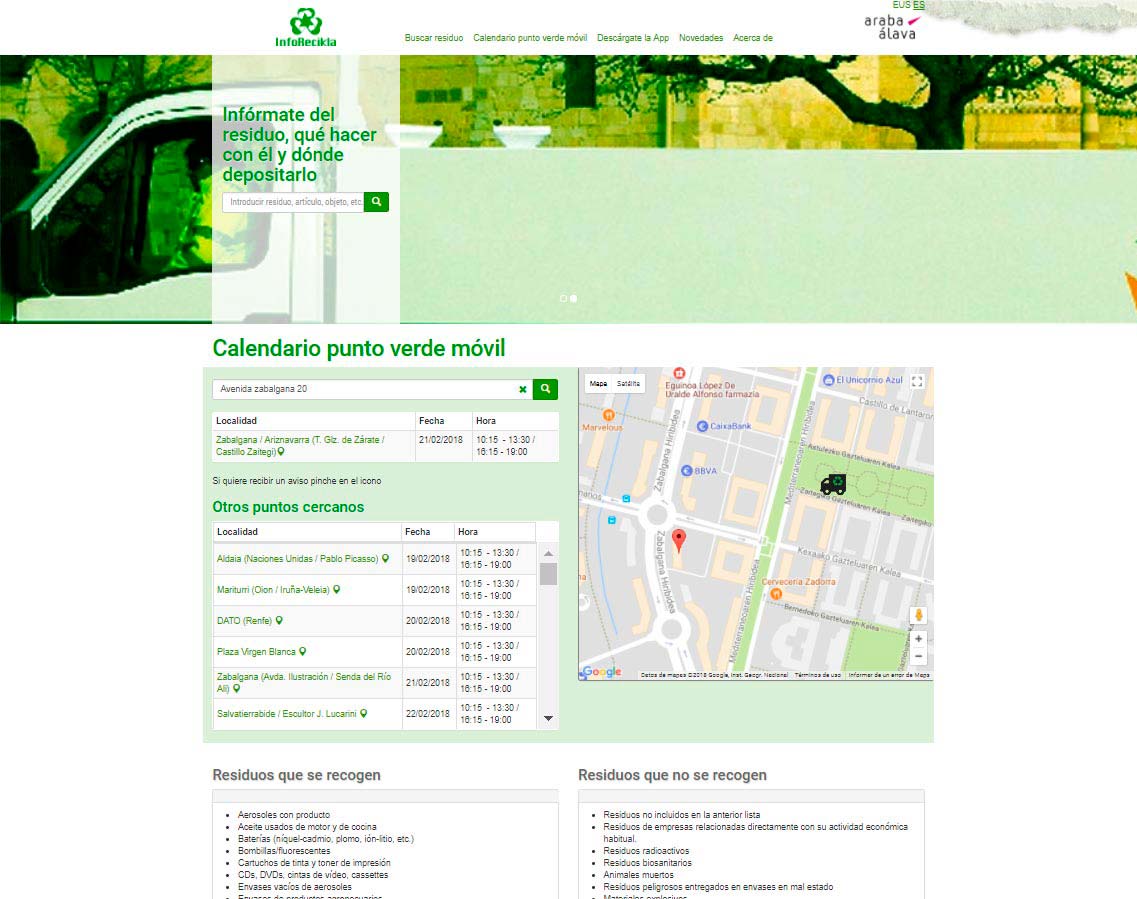The height and width of the screenshot is (899, 1137).
Task: Open Acerca de menu item
Action: tap(753, 38)
